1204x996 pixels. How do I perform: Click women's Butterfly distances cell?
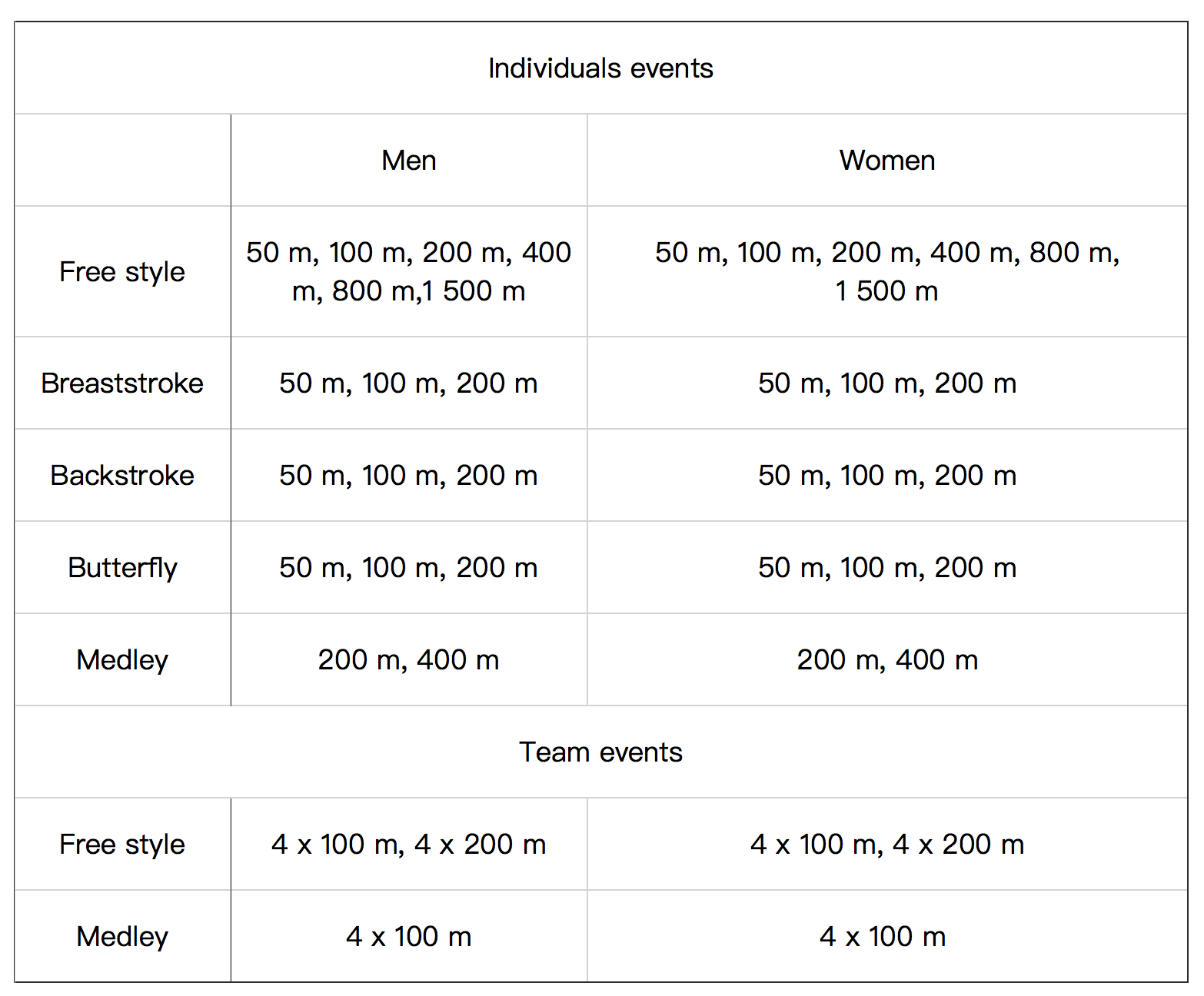click(887, 568)
